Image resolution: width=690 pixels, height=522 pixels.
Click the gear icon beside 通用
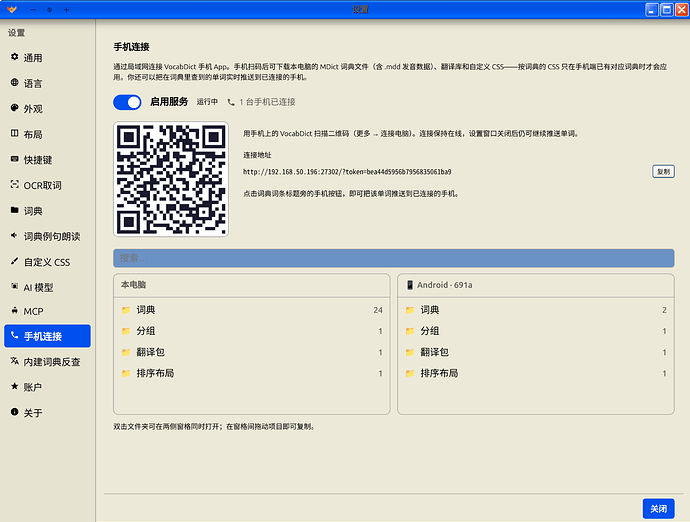click(15, 57)
